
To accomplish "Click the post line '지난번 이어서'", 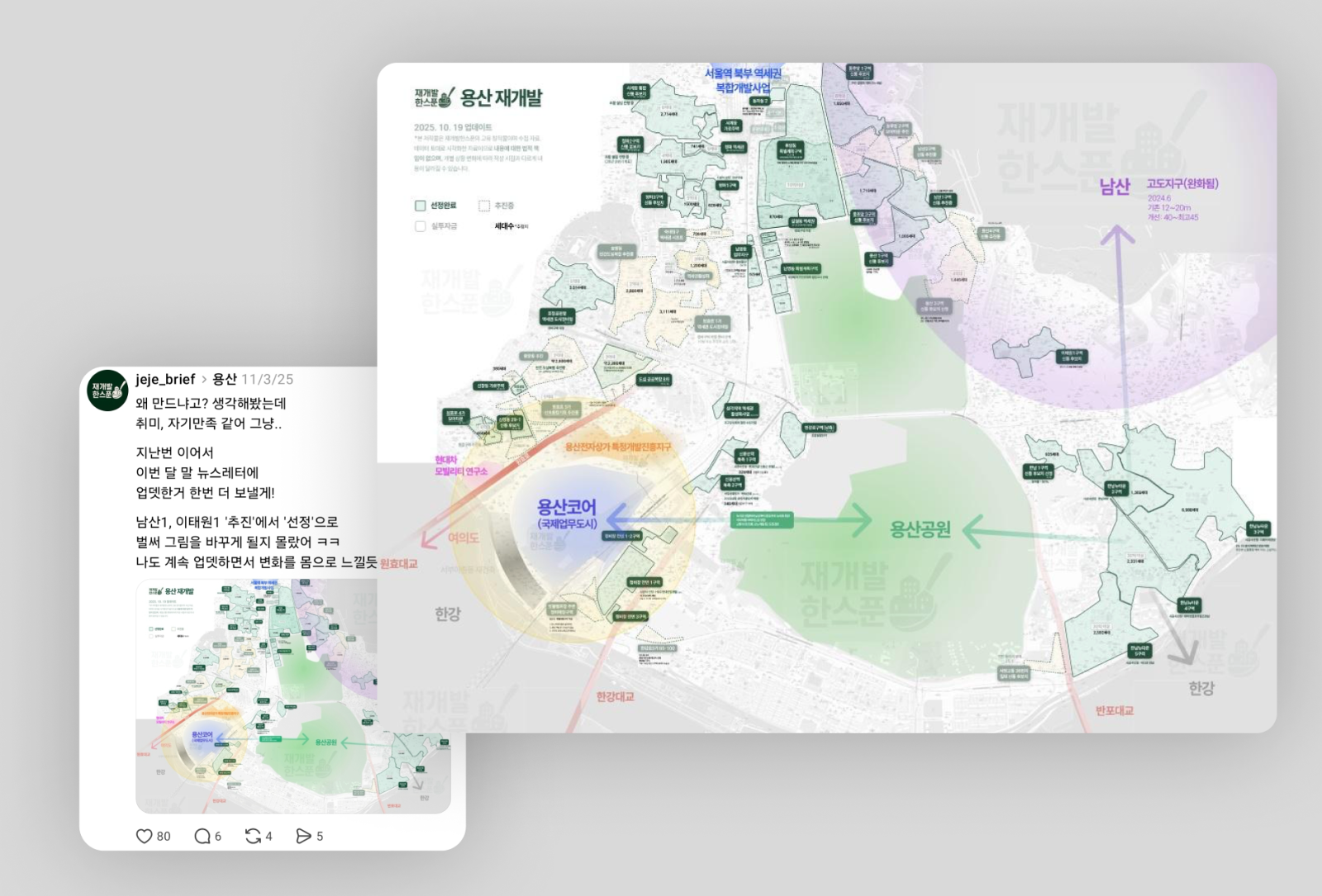I will [x=174, y=453].
